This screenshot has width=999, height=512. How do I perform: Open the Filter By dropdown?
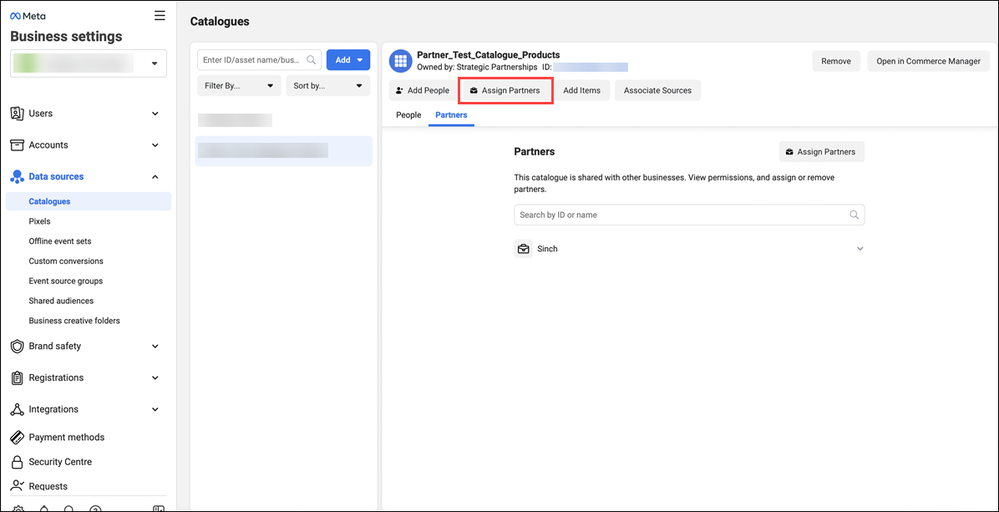[239, 85]
